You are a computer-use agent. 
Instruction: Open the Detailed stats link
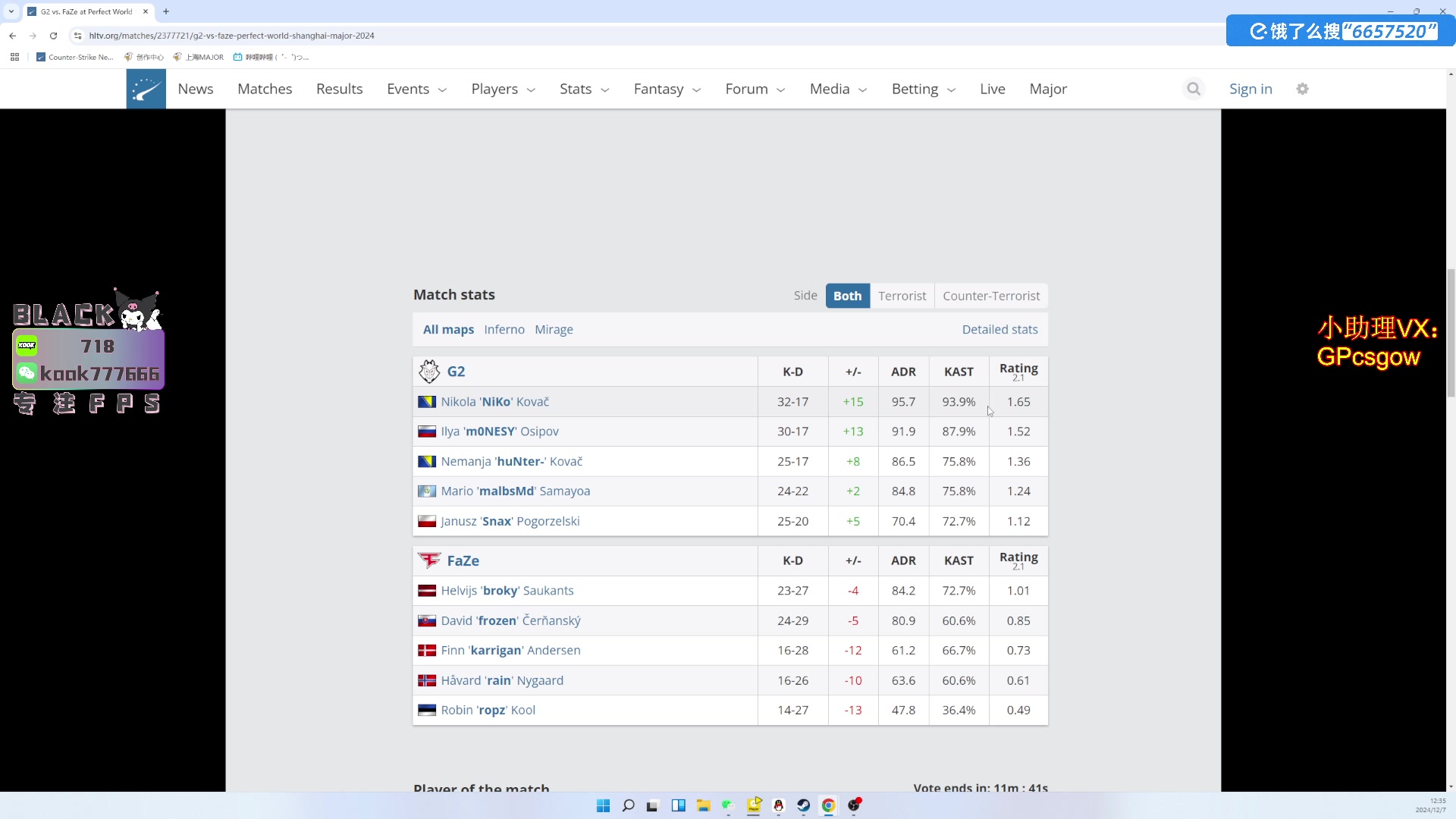pyautogui.click(x=999, y=329)
